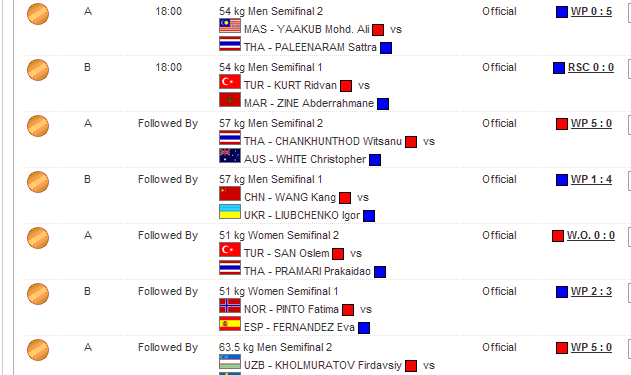The image size is (631, 375).
Task: Click the blue corner square next to PALEENARAM Sattra
Action: tap(386, 48)
